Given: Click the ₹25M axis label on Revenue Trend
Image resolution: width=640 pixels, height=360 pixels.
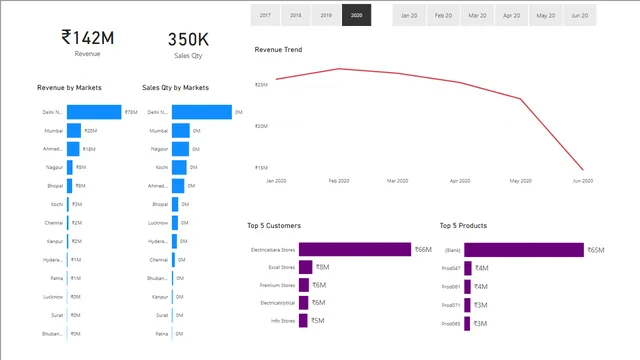Looking at the screenshot, I should (x=261, y=85).
